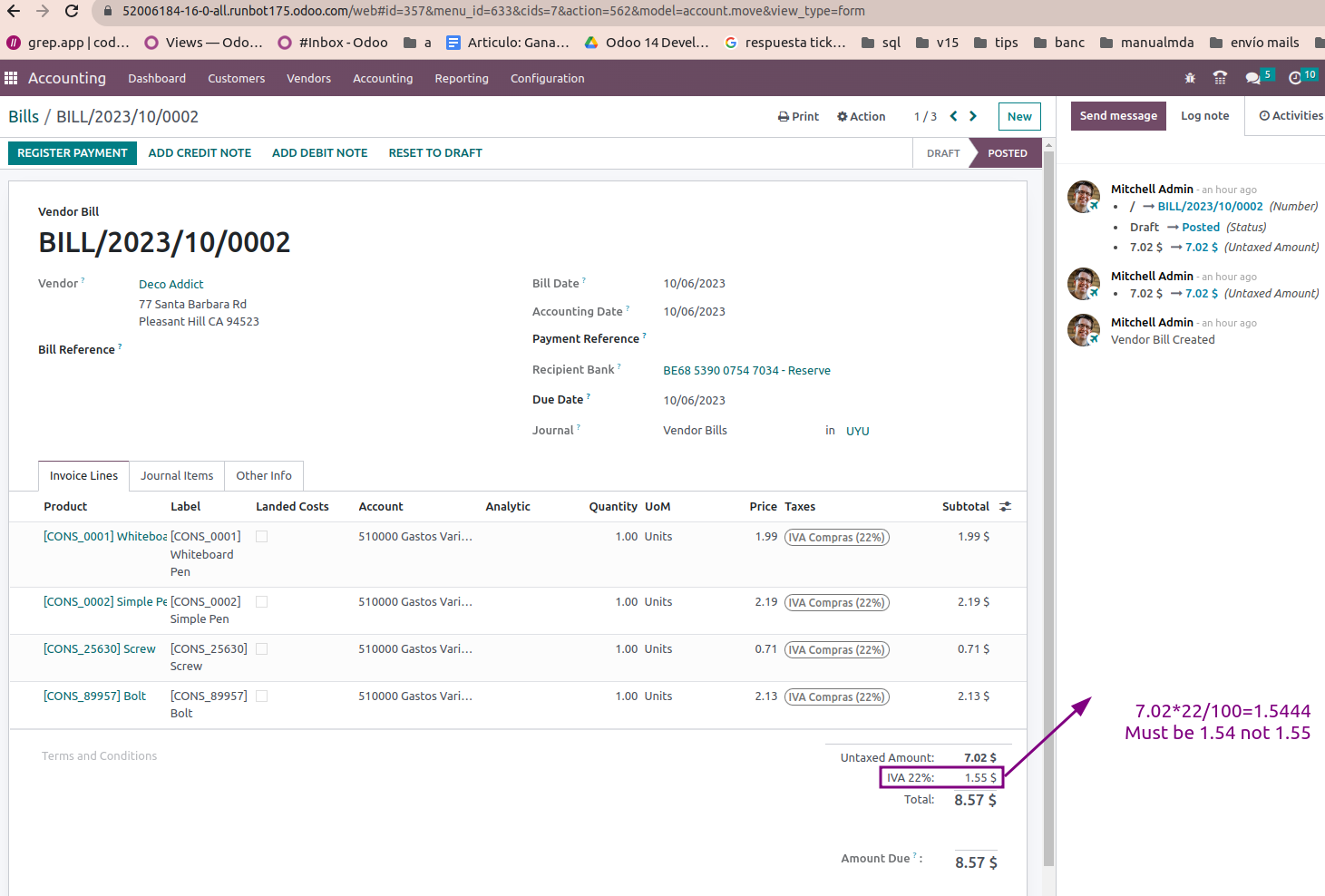
Task: Open the Vendor Bills journal dropdown
Action: click(695, 430)
